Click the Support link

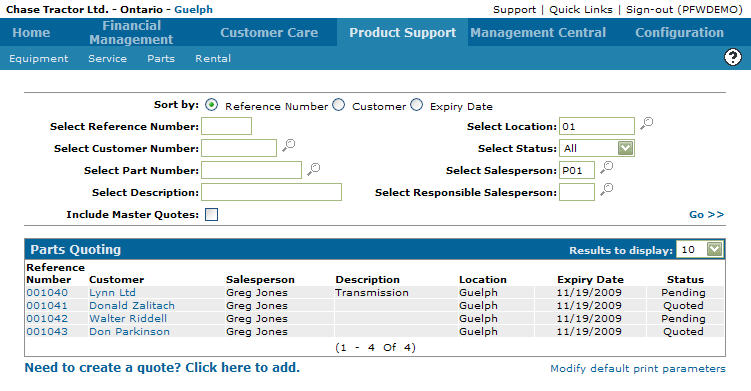pyautogui.click(x=514, y=10)
